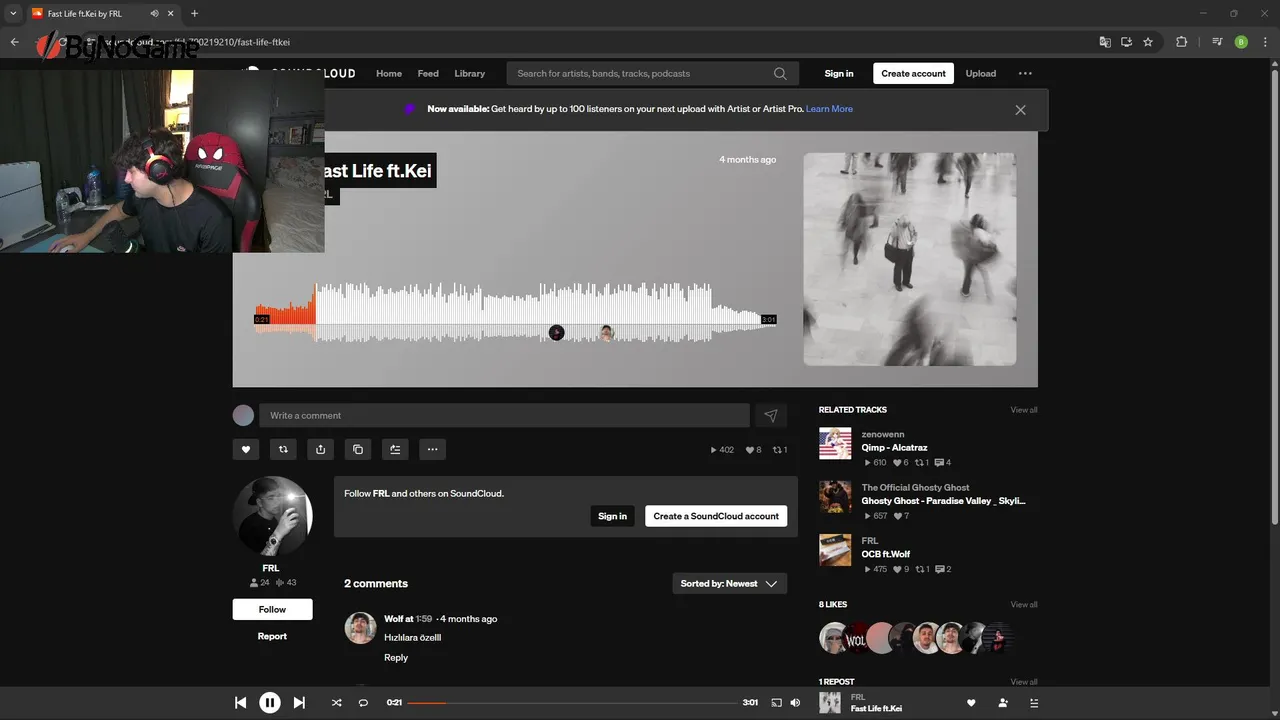Copy the track link with the copy icon

tap(358, 449)
